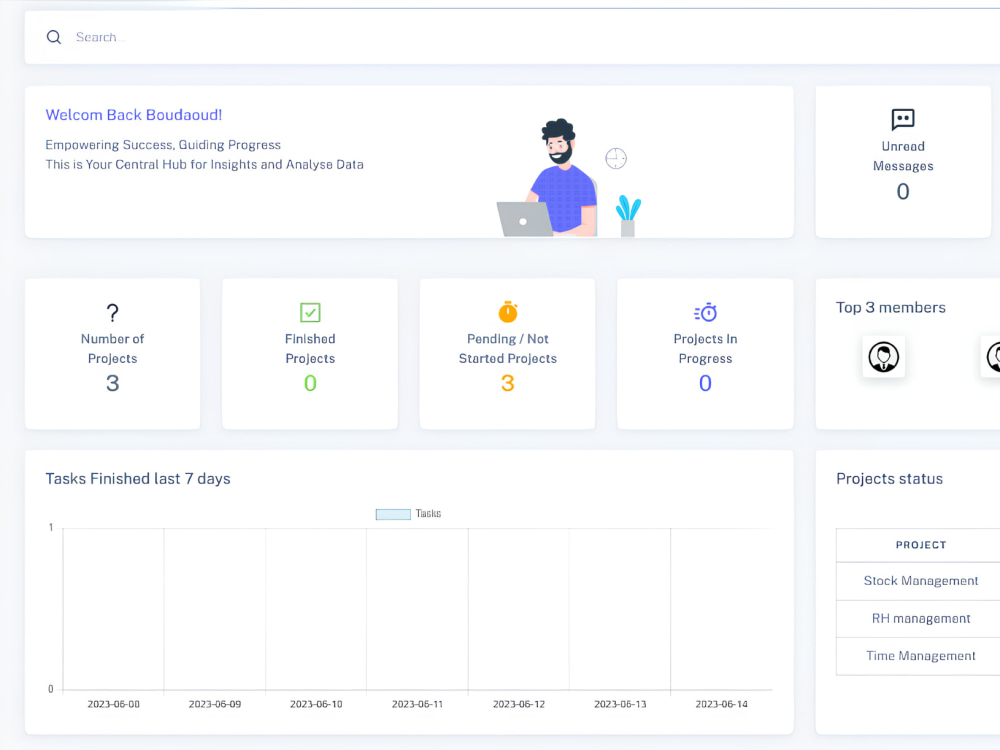1000x750 pixels.
Task: Click the Projects status heading
Action: pos(890,479)
